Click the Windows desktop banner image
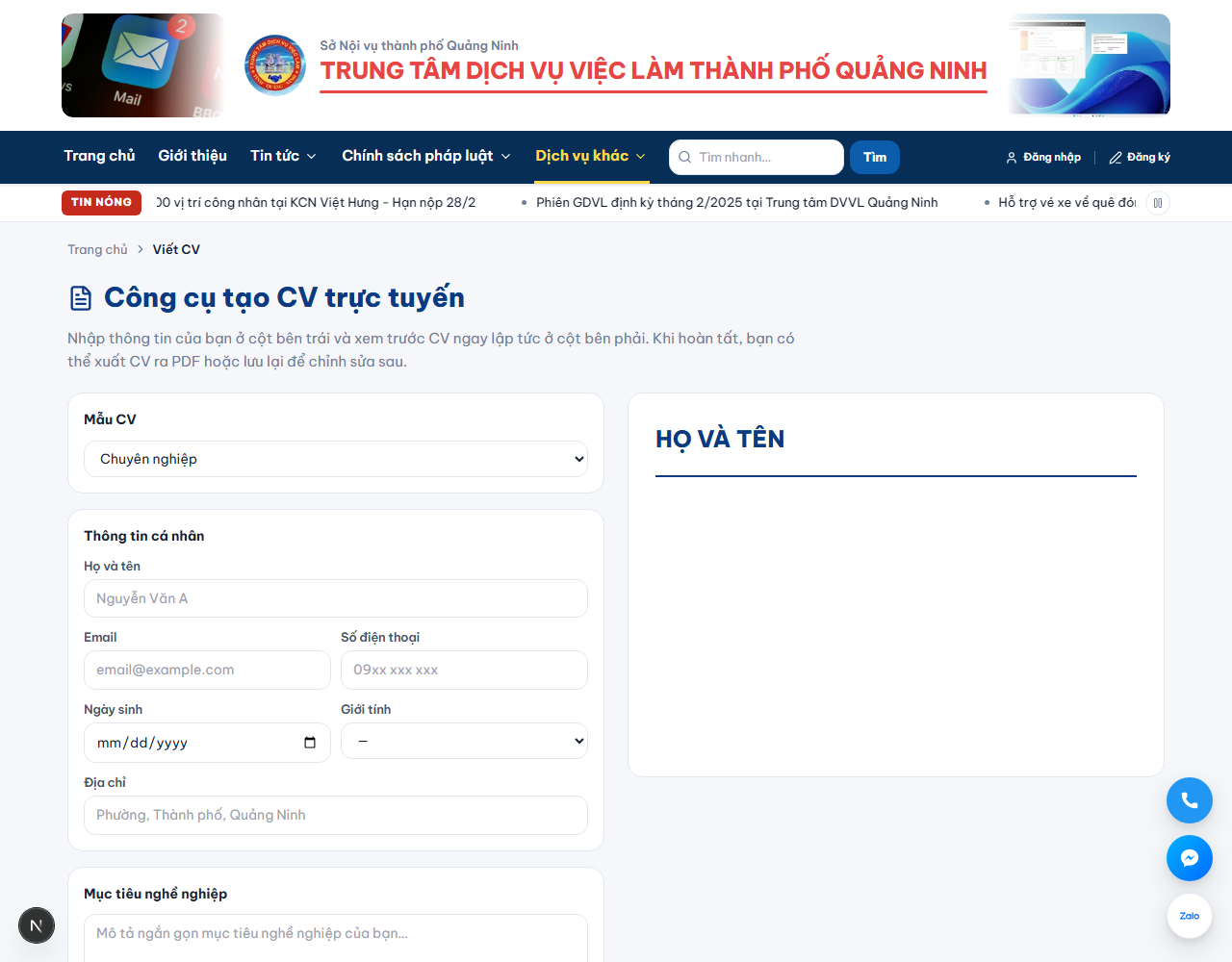 tap(1089, 65)
